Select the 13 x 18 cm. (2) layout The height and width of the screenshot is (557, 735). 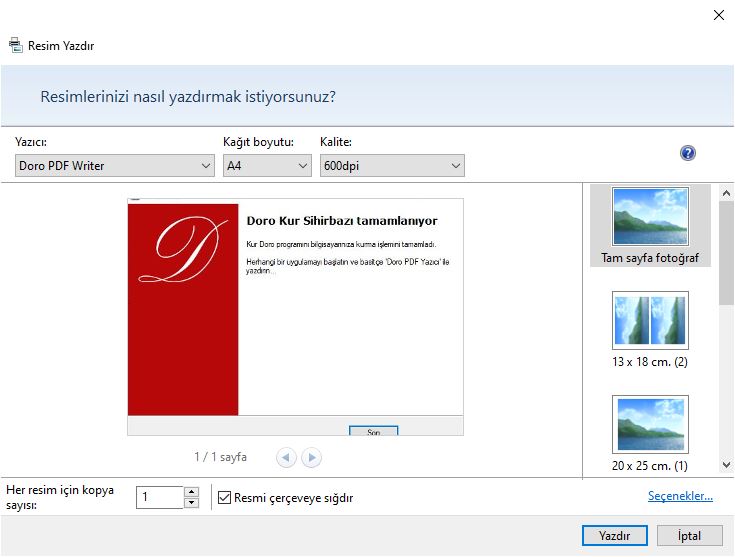pyautogui.click(x=650, y=330)
